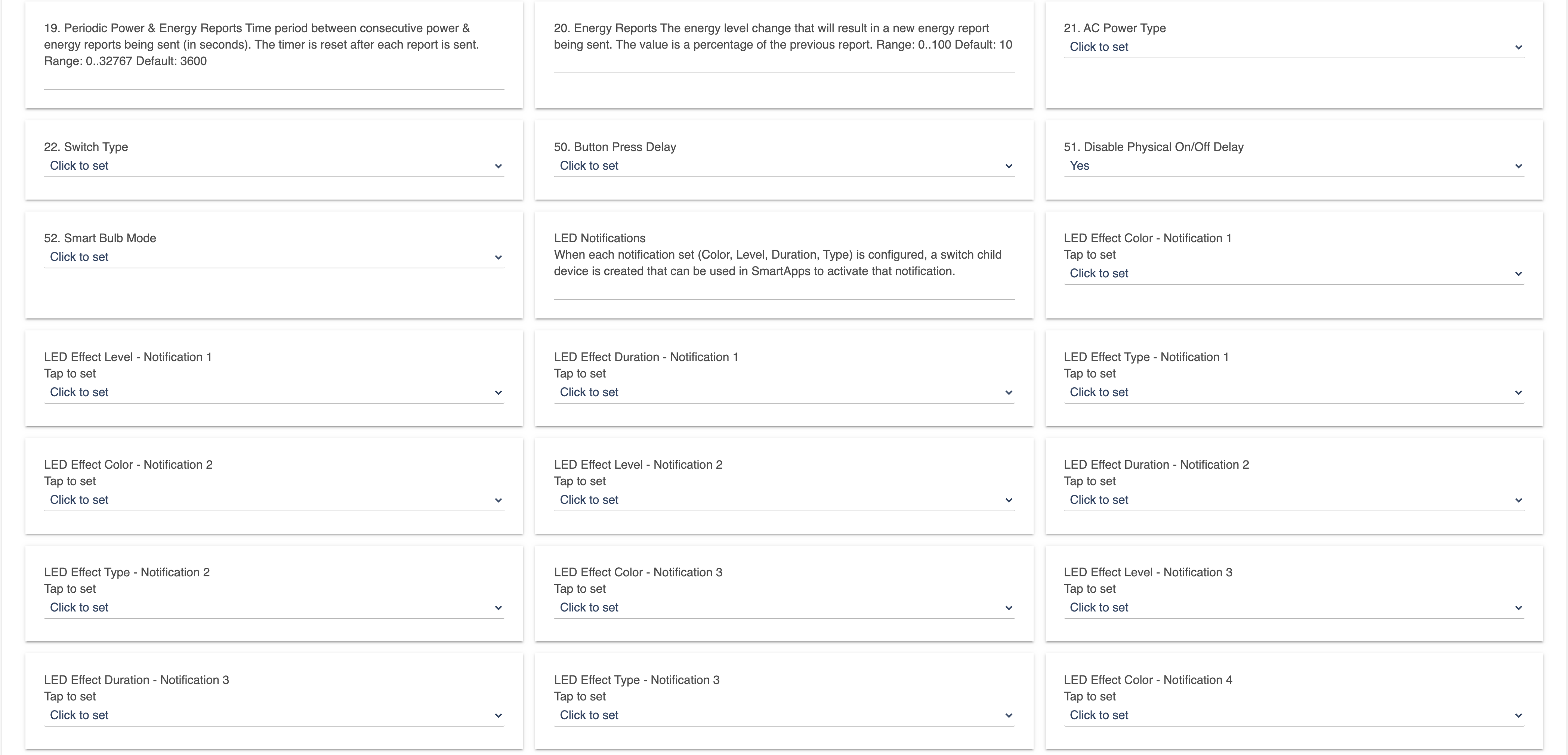Click 'LED Effect Color - Notification 2' label
Viewport: 1568px width, 755px height.
point(129,465)
